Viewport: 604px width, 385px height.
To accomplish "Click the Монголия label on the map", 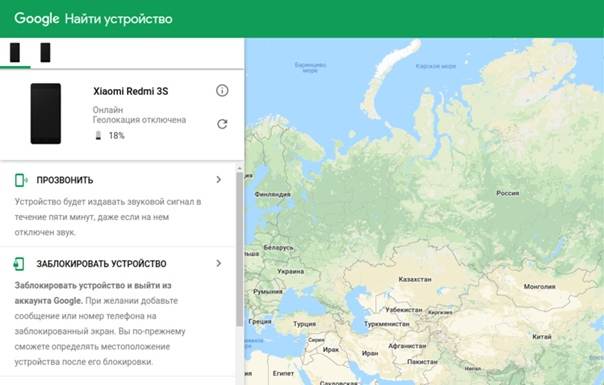I will 539,286.
